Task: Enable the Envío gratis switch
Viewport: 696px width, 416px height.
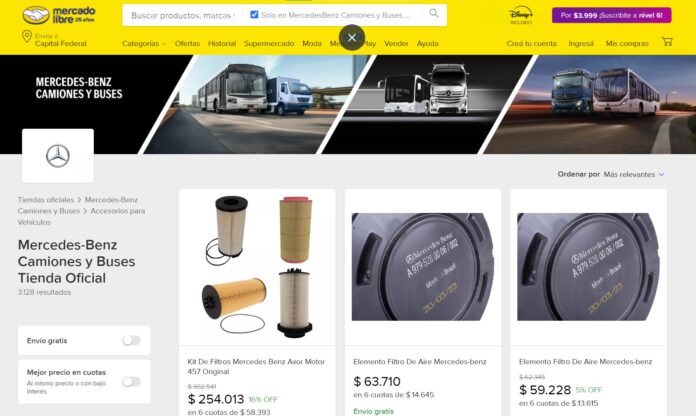Action: click(131, 341)
